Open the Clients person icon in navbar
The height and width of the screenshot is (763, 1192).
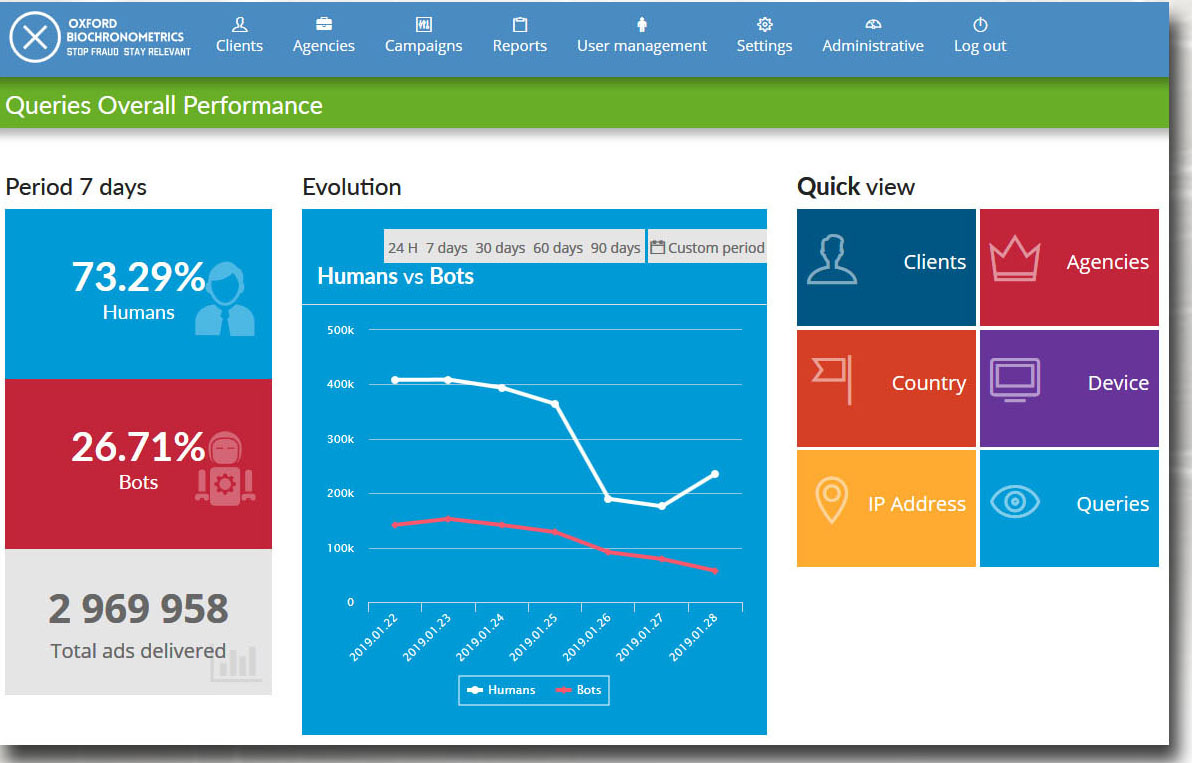click(x=239, y=24)
